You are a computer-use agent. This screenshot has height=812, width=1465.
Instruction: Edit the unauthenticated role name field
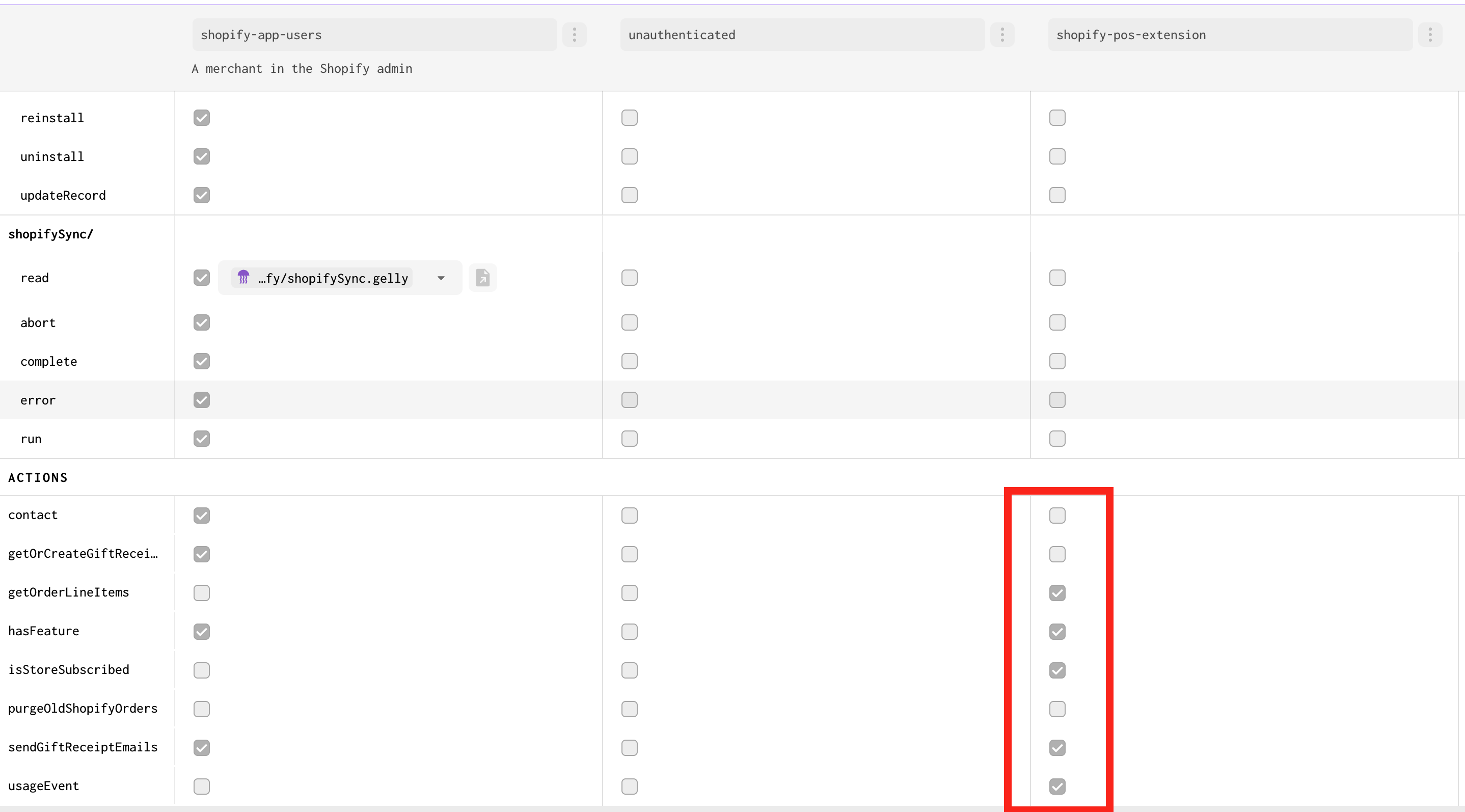pos(802,35)
